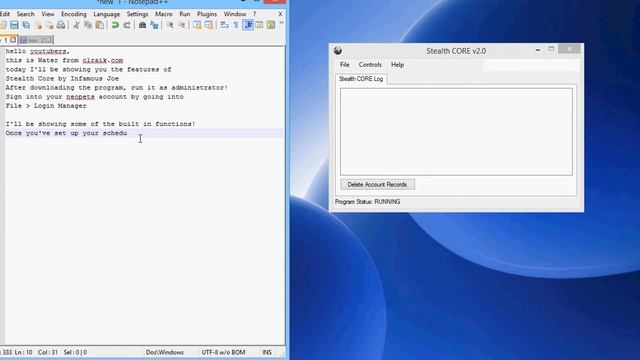Switch to the new 2 tab
The width and height of the screenshot is (640, 360).
tap(36, 40)
